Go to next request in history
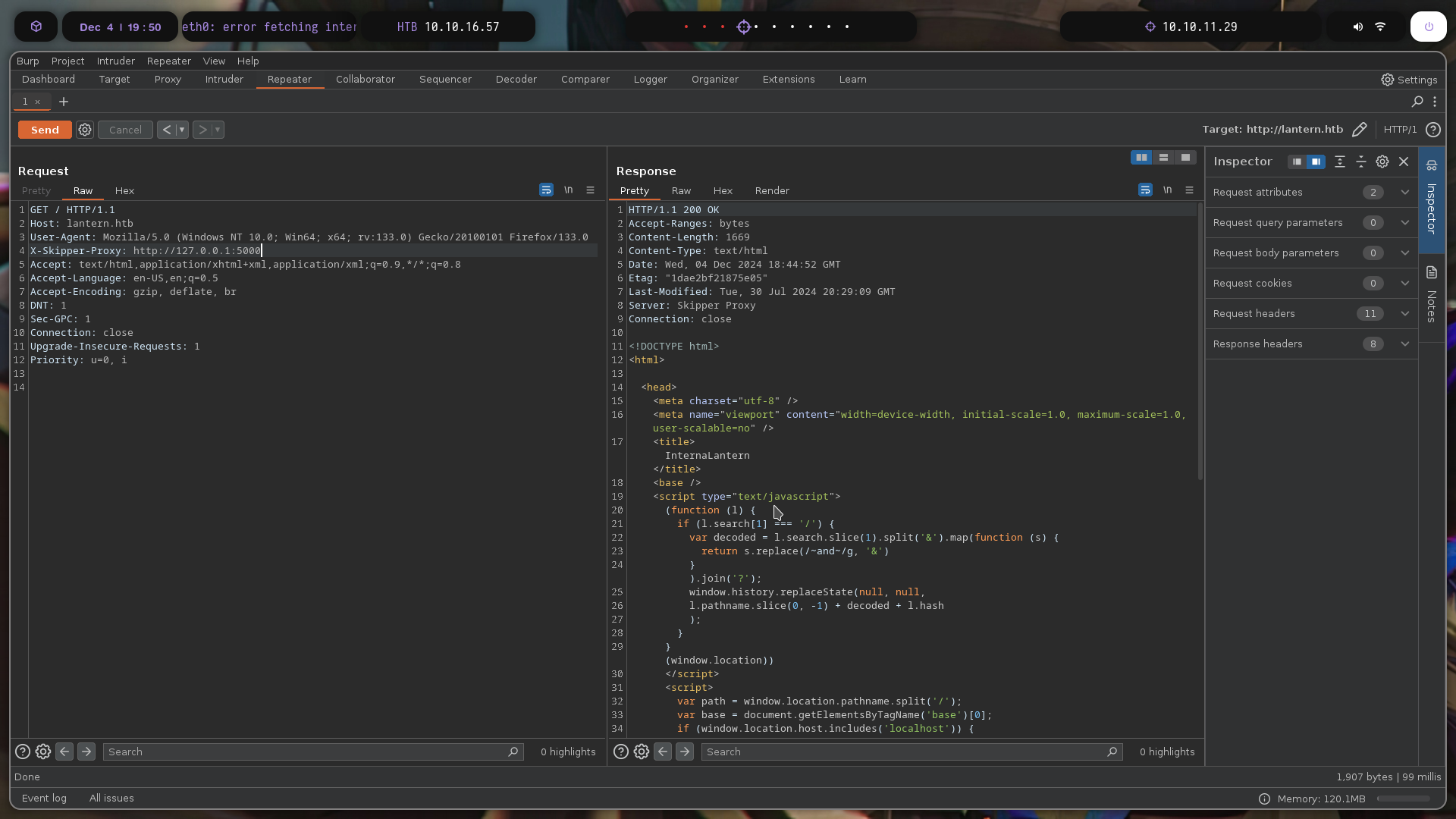The height and width of the screenshot is (819, 1456). tap(202, 130)
